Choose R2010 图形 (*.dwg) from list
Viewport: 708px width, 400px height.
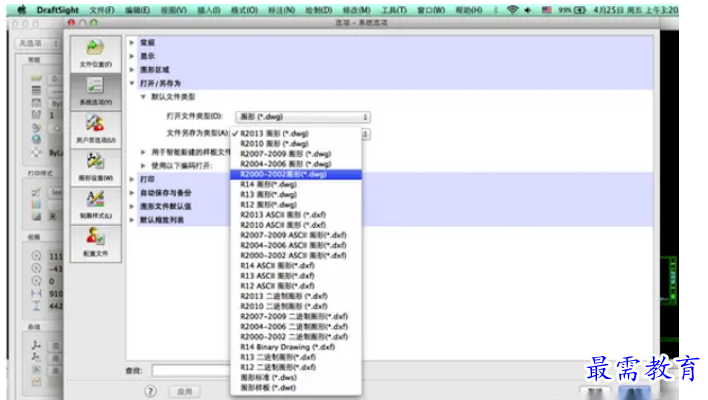[x=296, y=144]
